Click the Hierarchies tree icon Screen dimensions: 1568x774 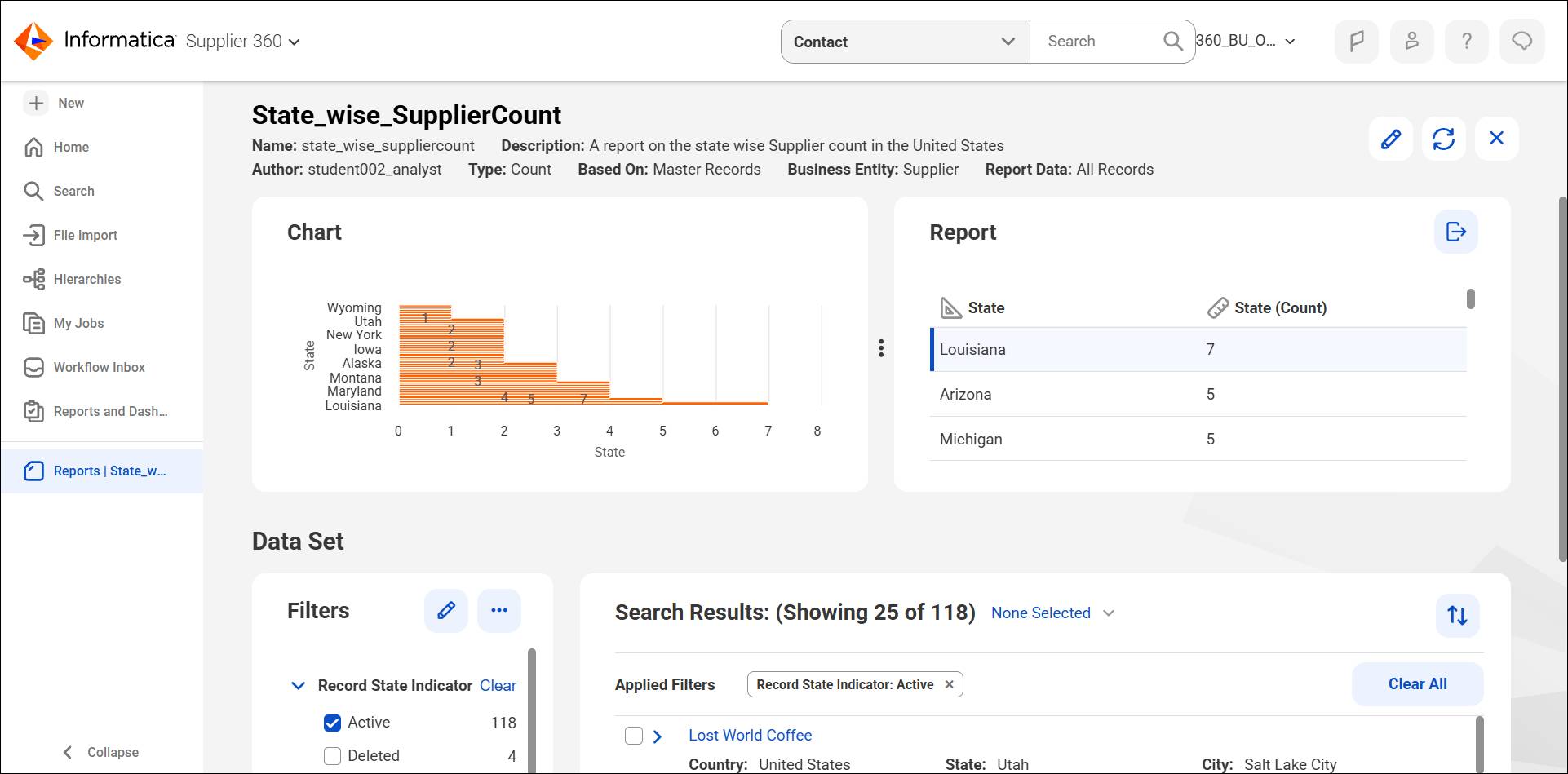tap(33, 279)
